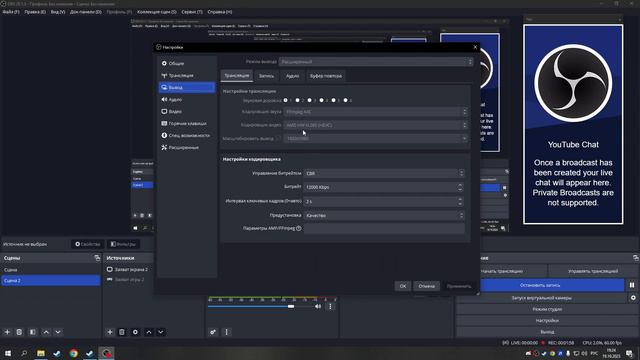
Task: Delete the selected source with the trash icon
Action: (x=122, y=332)
